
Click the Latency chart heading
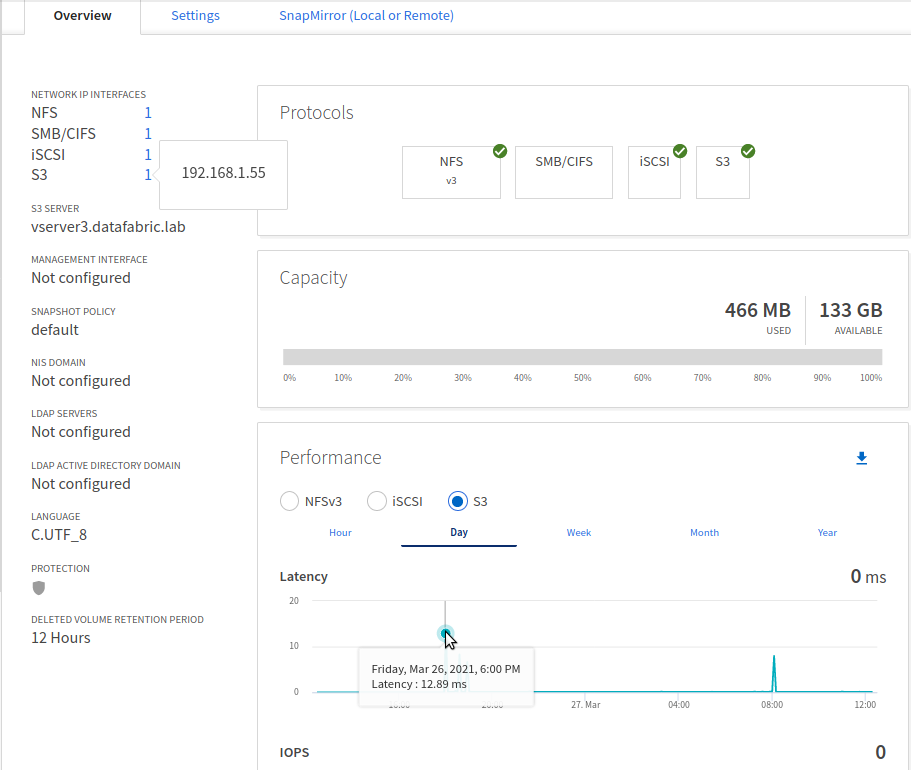click(304, 576)
